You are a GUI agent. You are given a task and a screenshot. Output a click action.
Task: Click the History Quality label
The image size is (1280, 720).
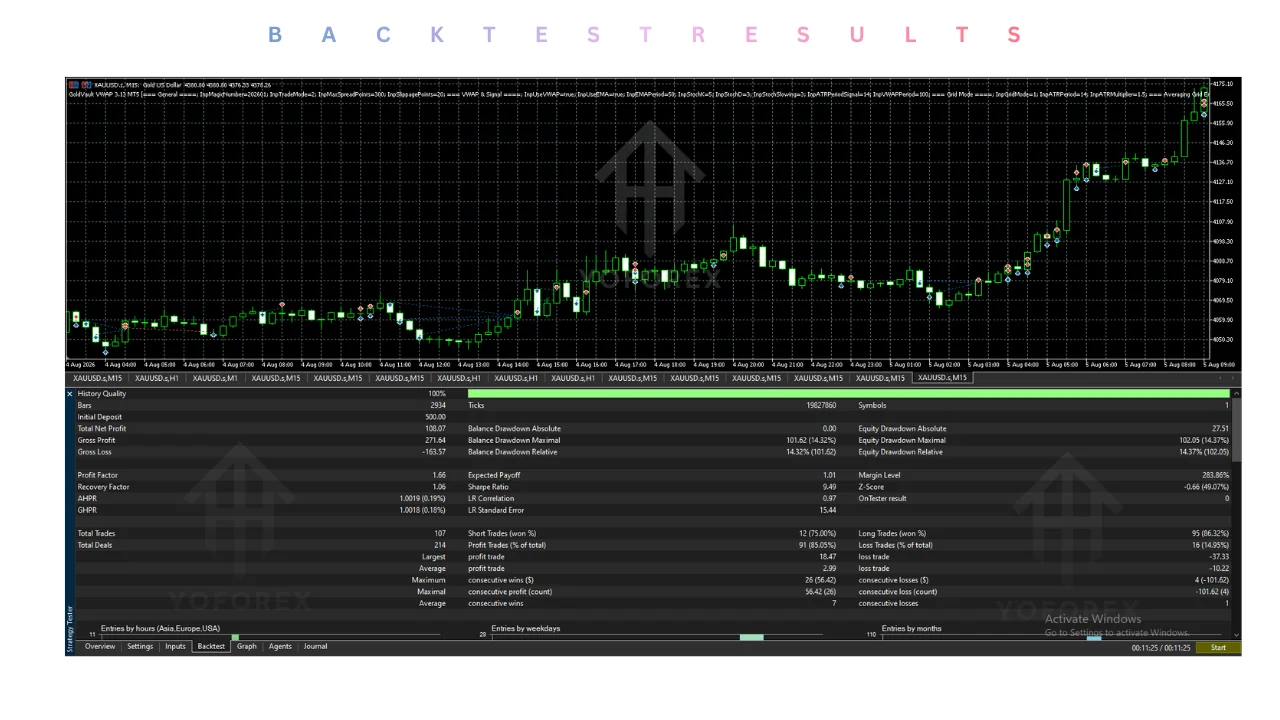(x=102, y=394)
